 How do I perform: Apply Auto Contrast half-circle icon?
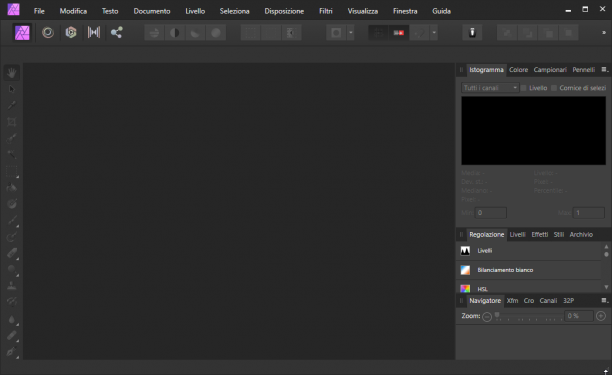point(174,33)
